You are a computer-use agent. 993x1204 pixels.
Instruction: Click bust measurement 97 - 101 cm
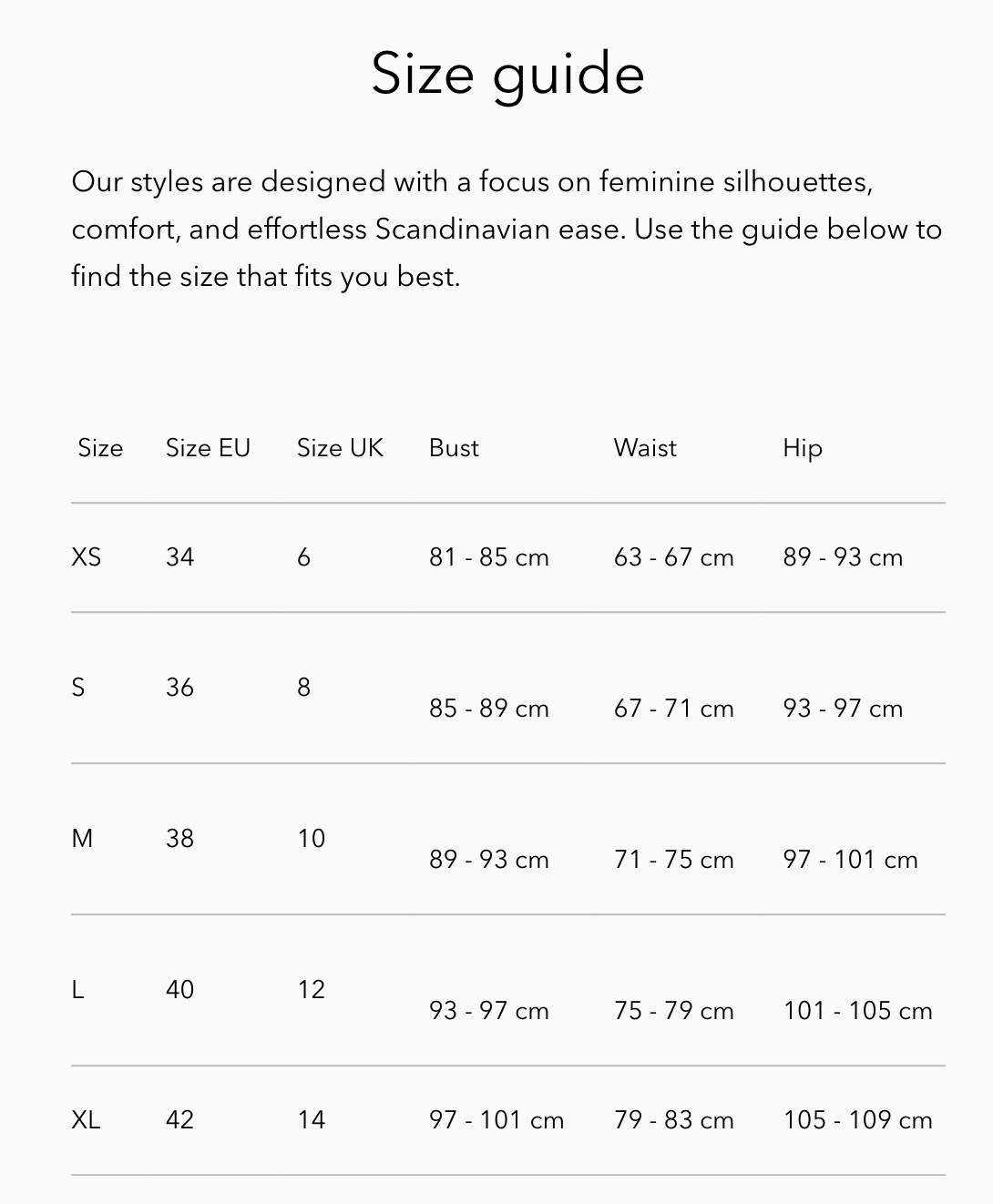[496, 1119]
